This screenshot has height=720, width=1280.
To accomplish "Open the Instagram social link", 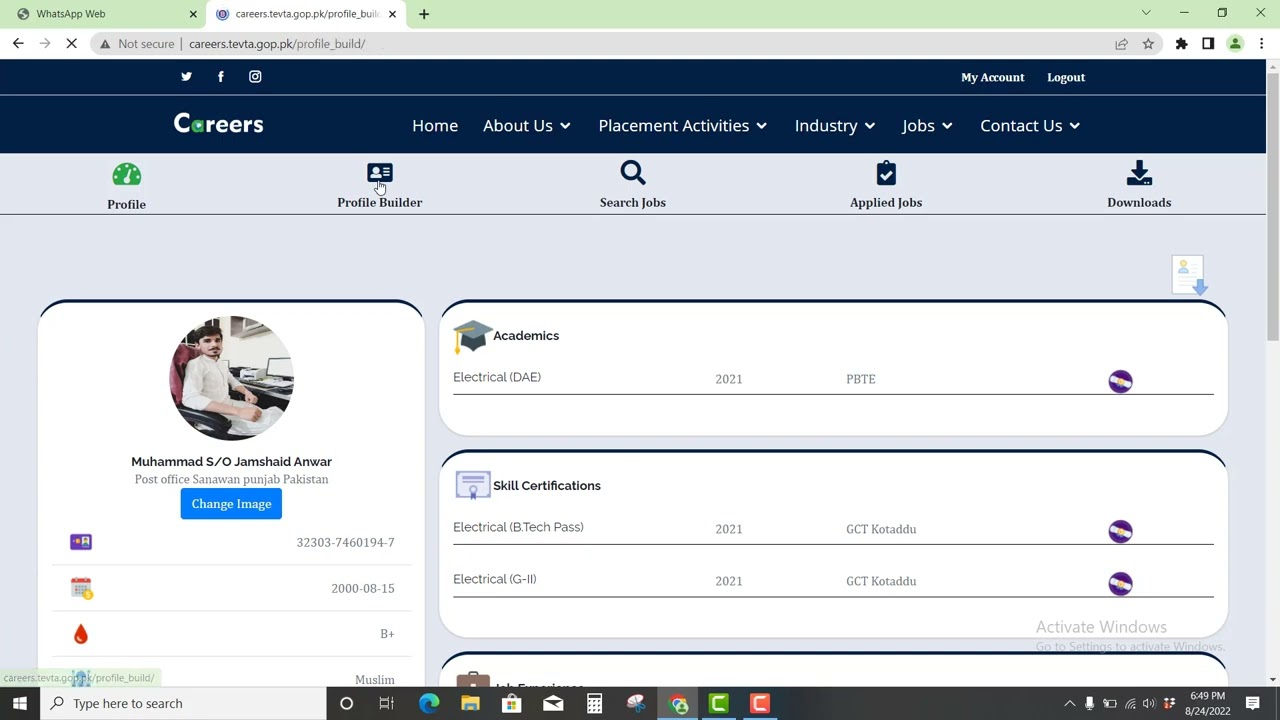I will click(255, 77).
